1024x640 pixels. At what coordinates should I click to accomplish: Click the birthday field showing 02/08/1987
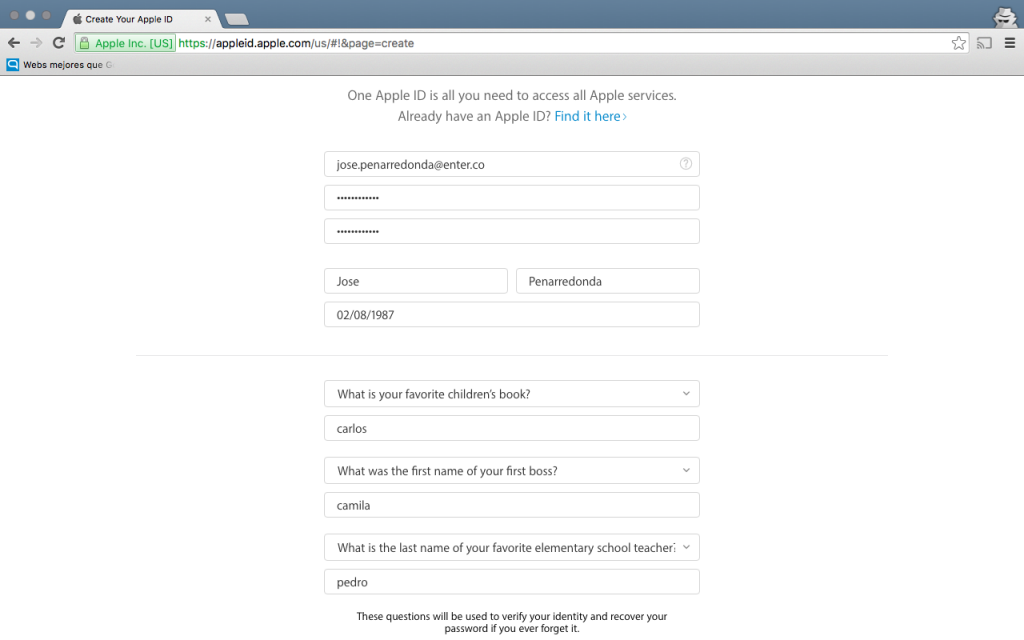[x=511, y=315]
